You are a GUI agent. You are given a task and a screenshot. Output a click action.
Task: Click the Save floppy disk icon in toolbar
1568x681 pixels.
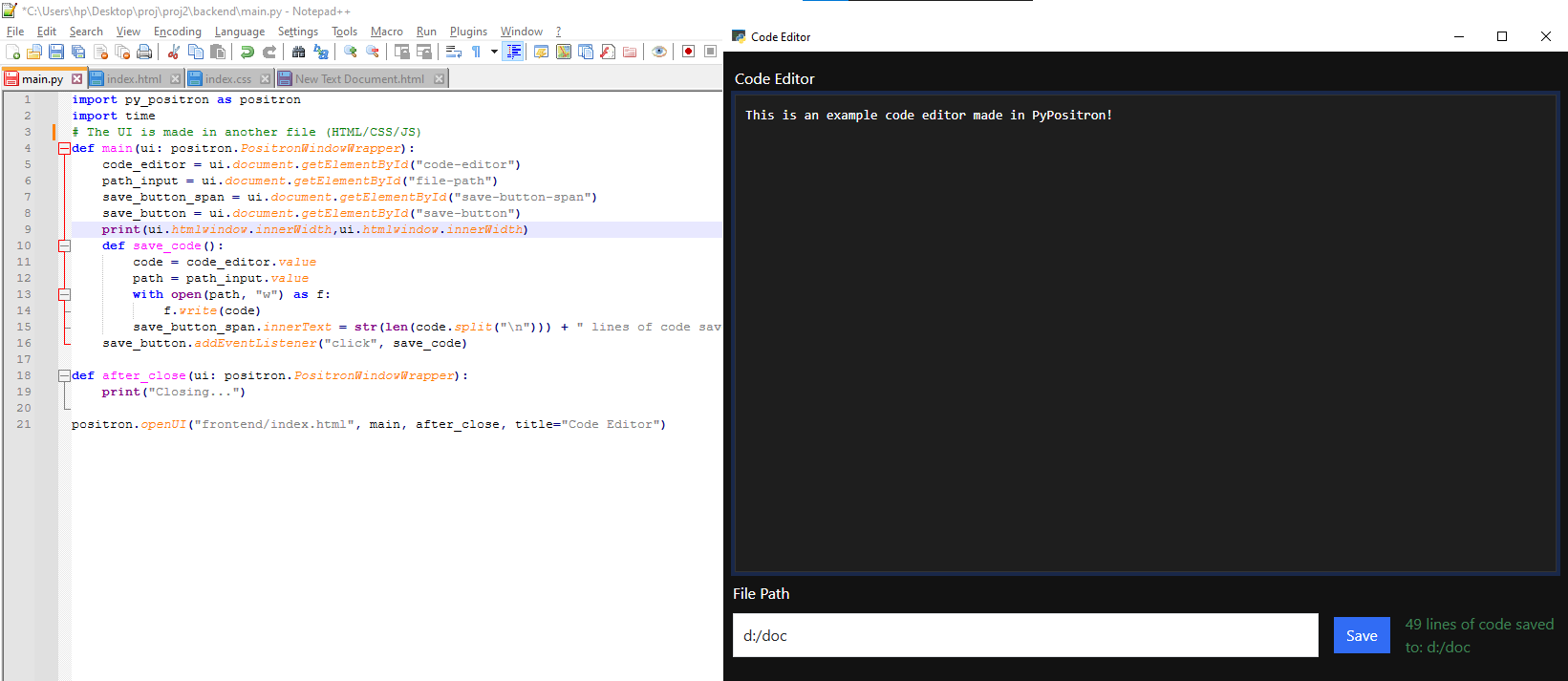click(56, 52)
